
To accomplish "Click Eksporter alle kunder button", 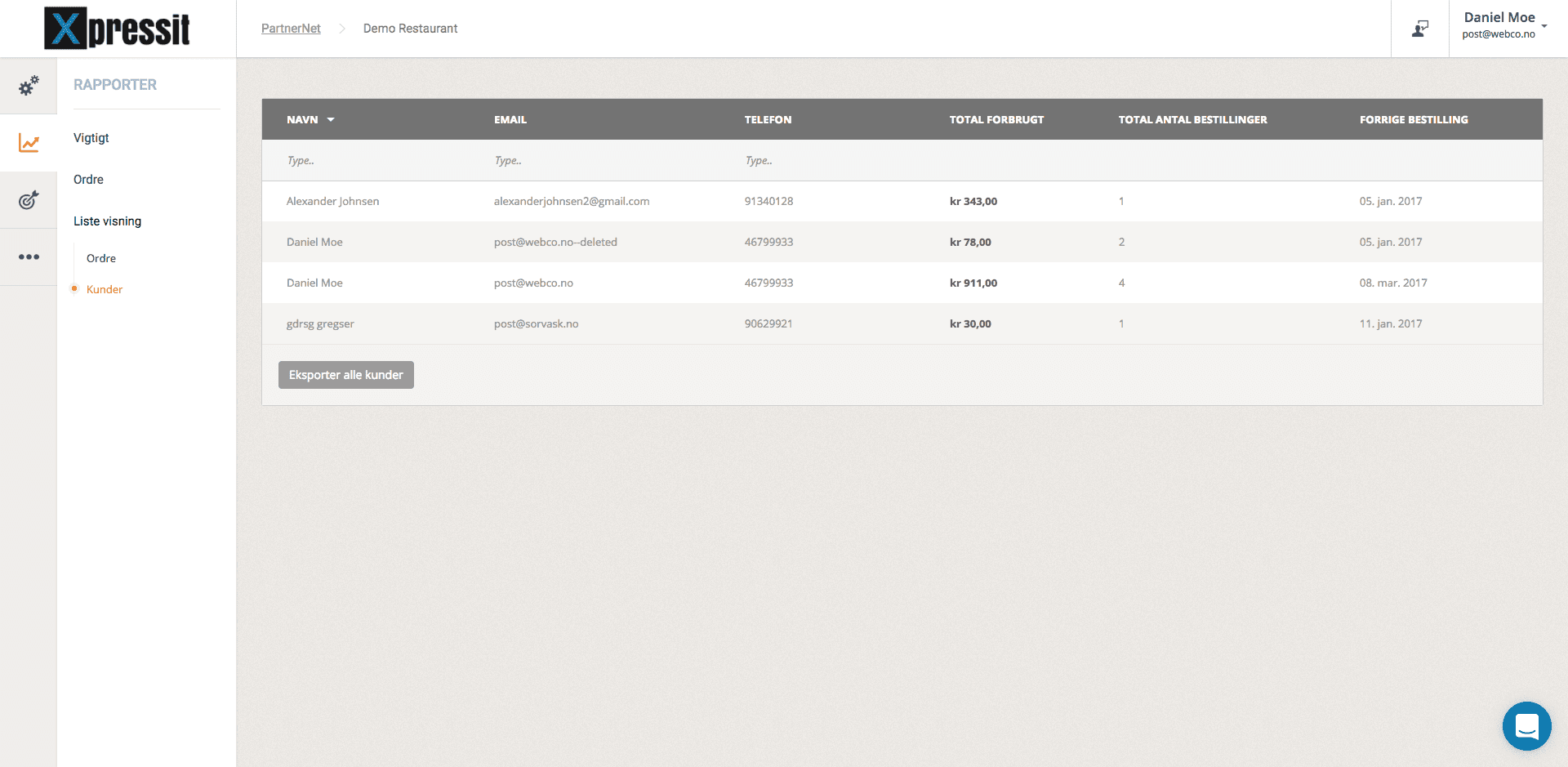I will (346, 375).
